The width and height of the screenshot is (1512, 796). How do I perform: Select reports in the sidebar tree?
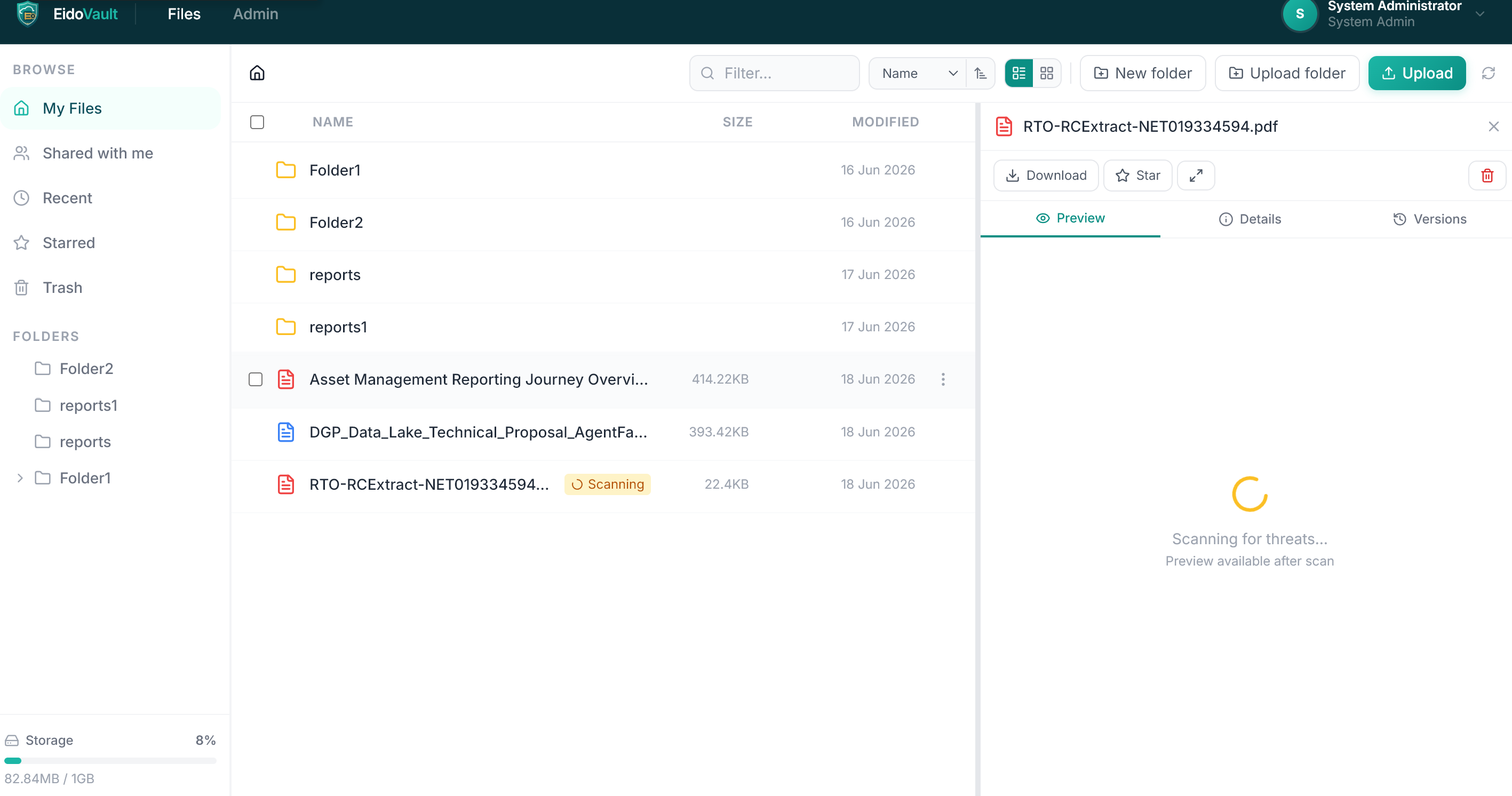tap(84, 441)
